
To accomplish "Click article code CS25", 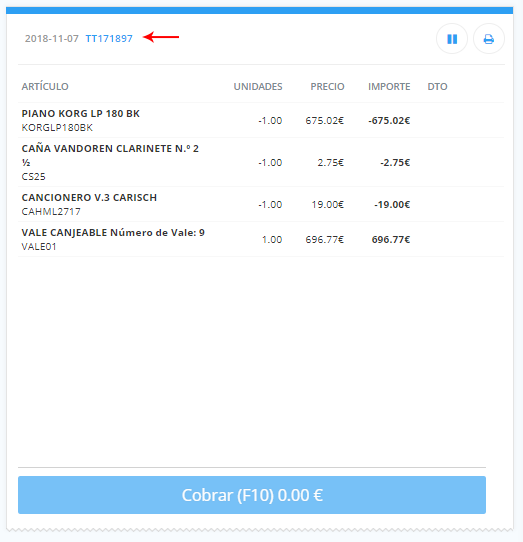I will pyautogui.click(x=33, y=177).
